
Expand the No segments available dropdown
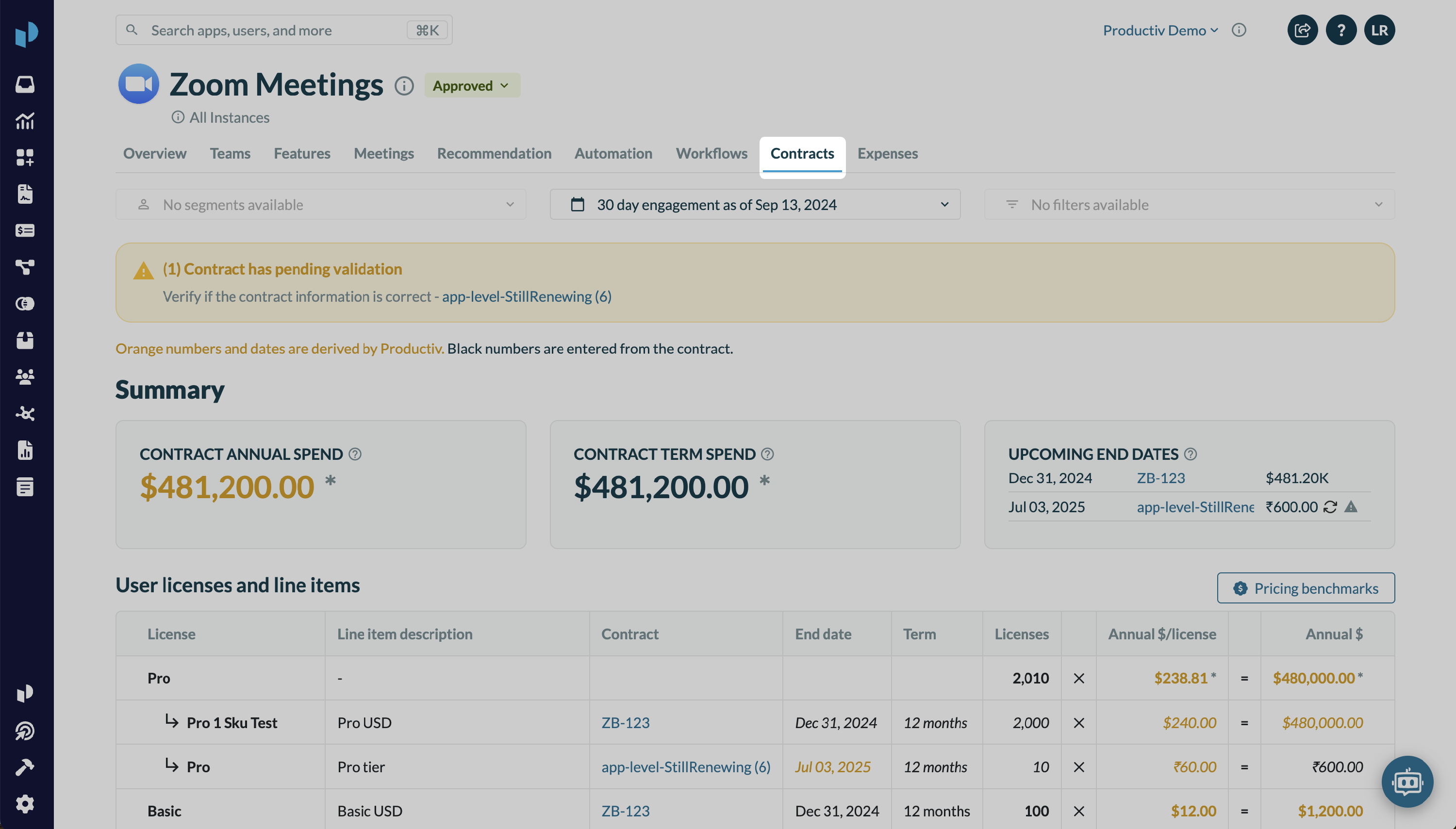point(321,204)
